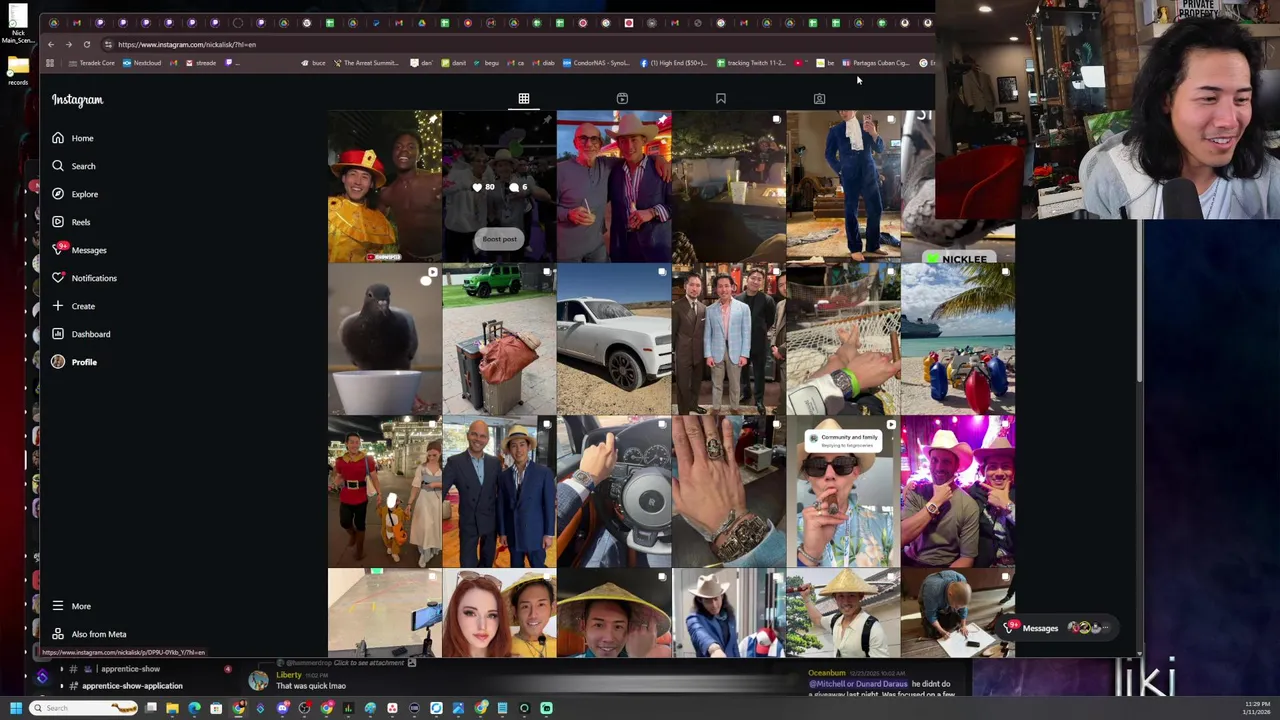Open the Nextcloud bookmark
1280x720 pixels.
[x=141, y=63]
